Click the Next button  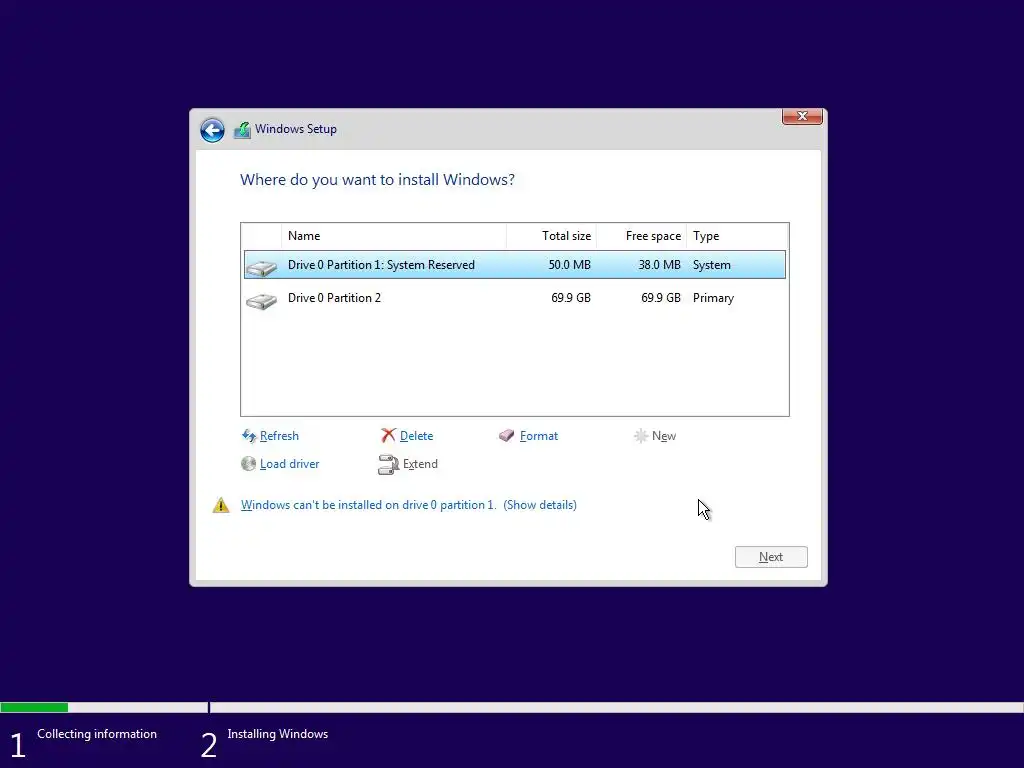pos(771,557)
